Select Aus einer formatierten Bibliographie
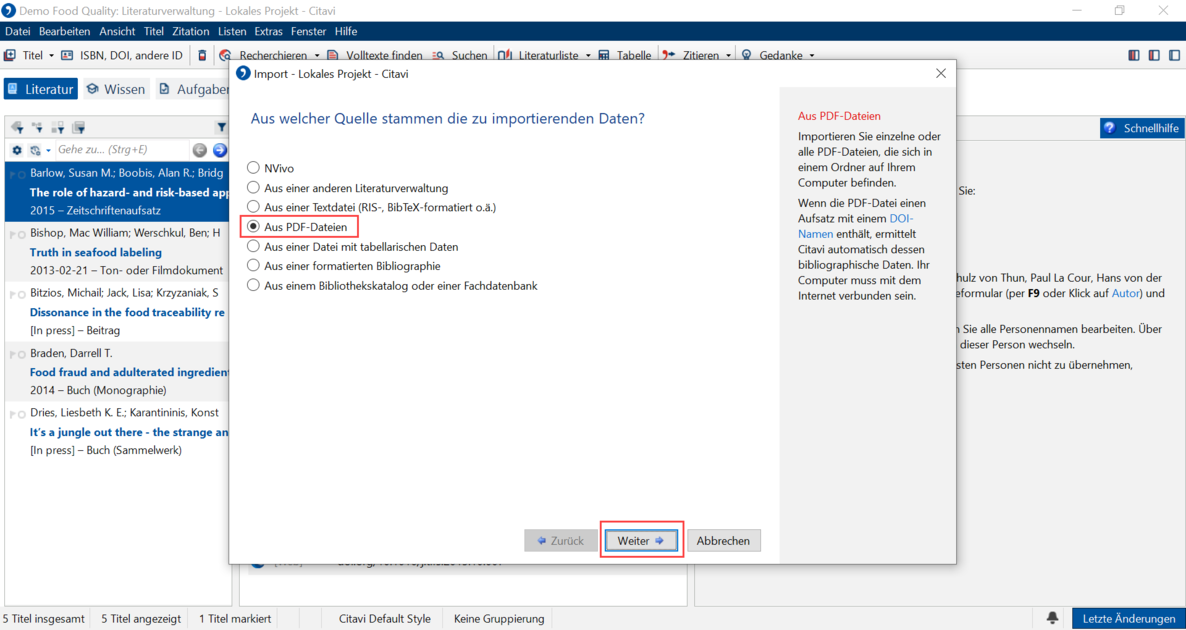Viewport: 1186px width, 630px height. click(253, 265)
